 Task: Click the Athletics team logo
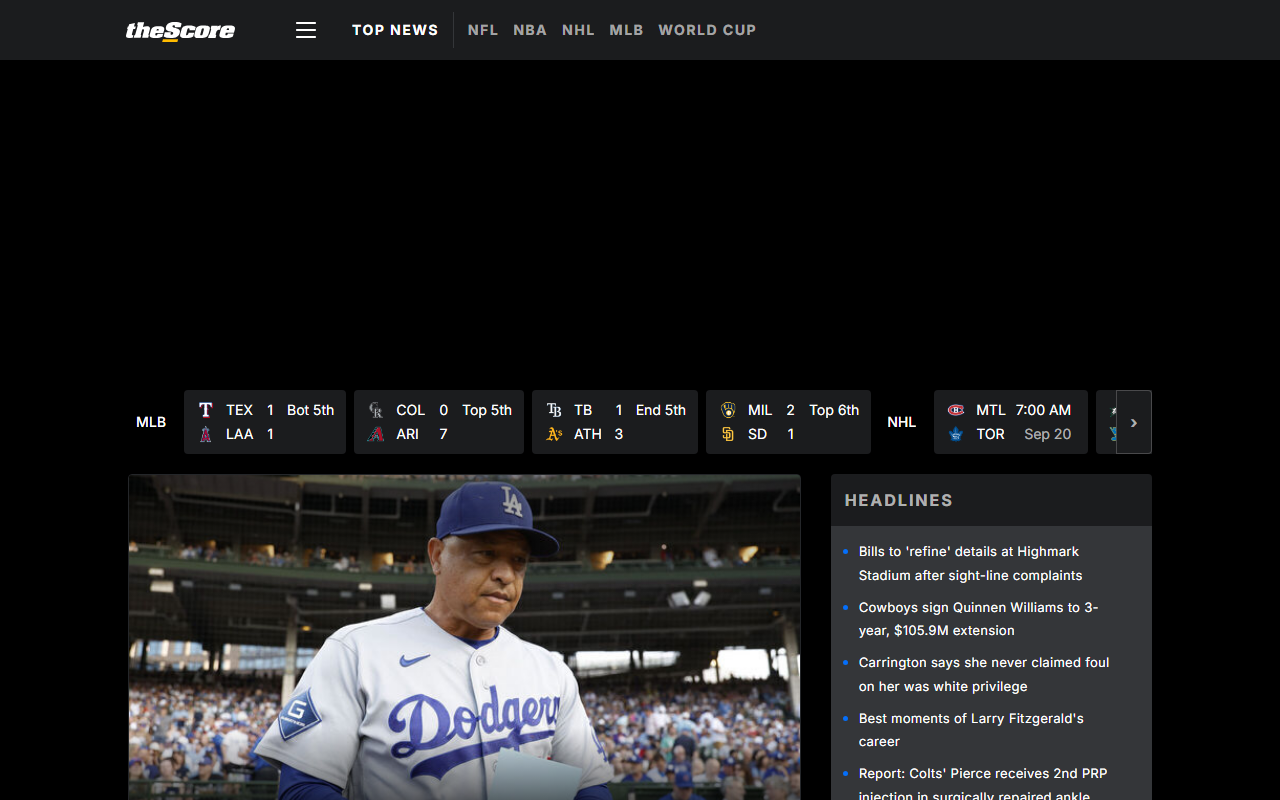pos(554,434)
